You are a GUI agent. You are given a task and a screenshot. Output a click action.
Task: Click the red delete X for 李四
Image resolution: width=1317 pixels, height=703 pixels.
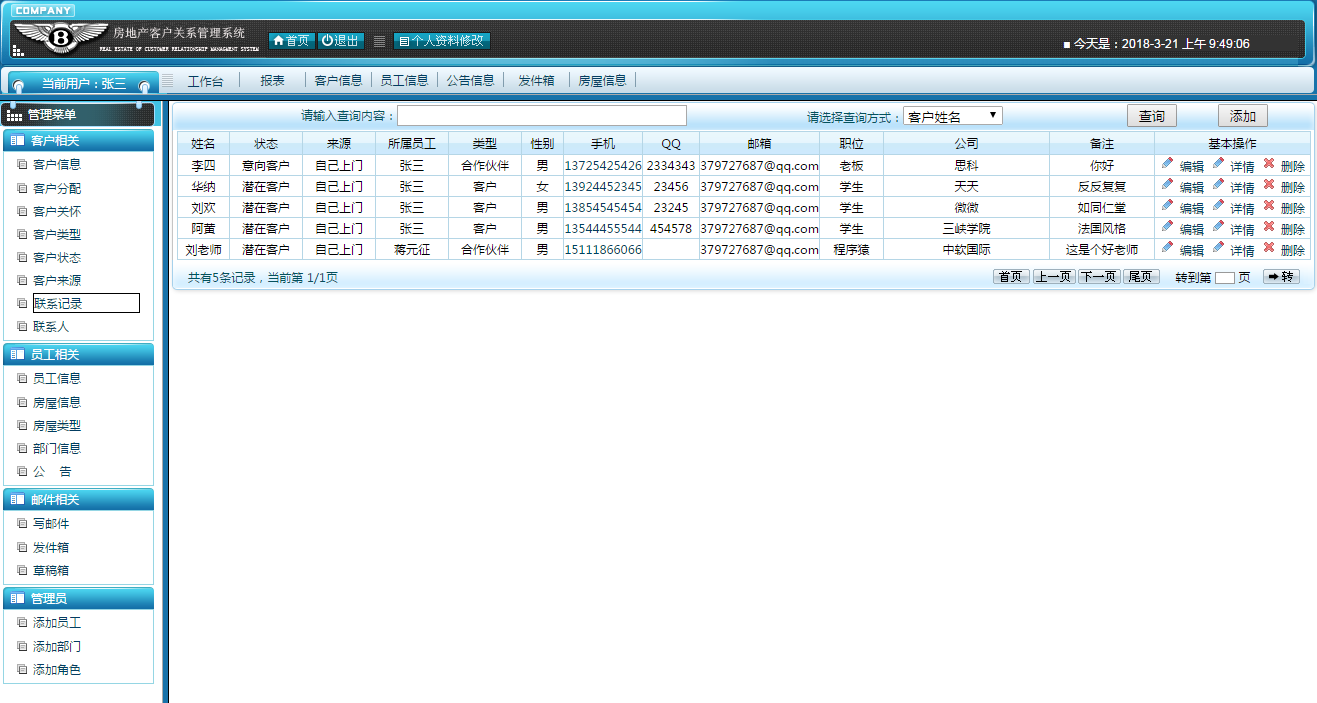coord(1269,163)
